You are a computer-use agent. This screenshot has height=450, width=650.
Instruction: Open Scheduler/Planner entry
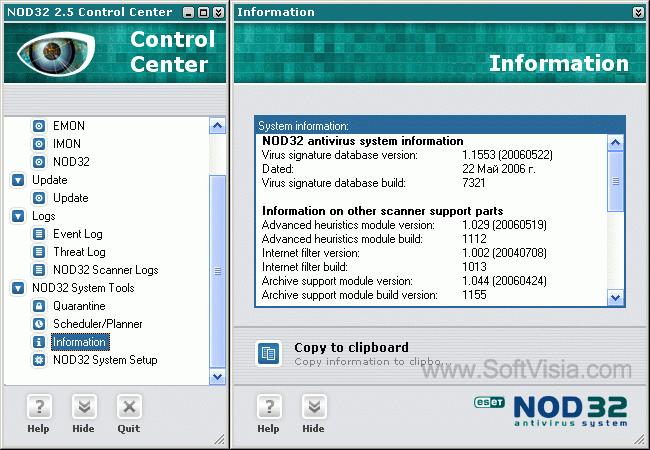(97, 324)
